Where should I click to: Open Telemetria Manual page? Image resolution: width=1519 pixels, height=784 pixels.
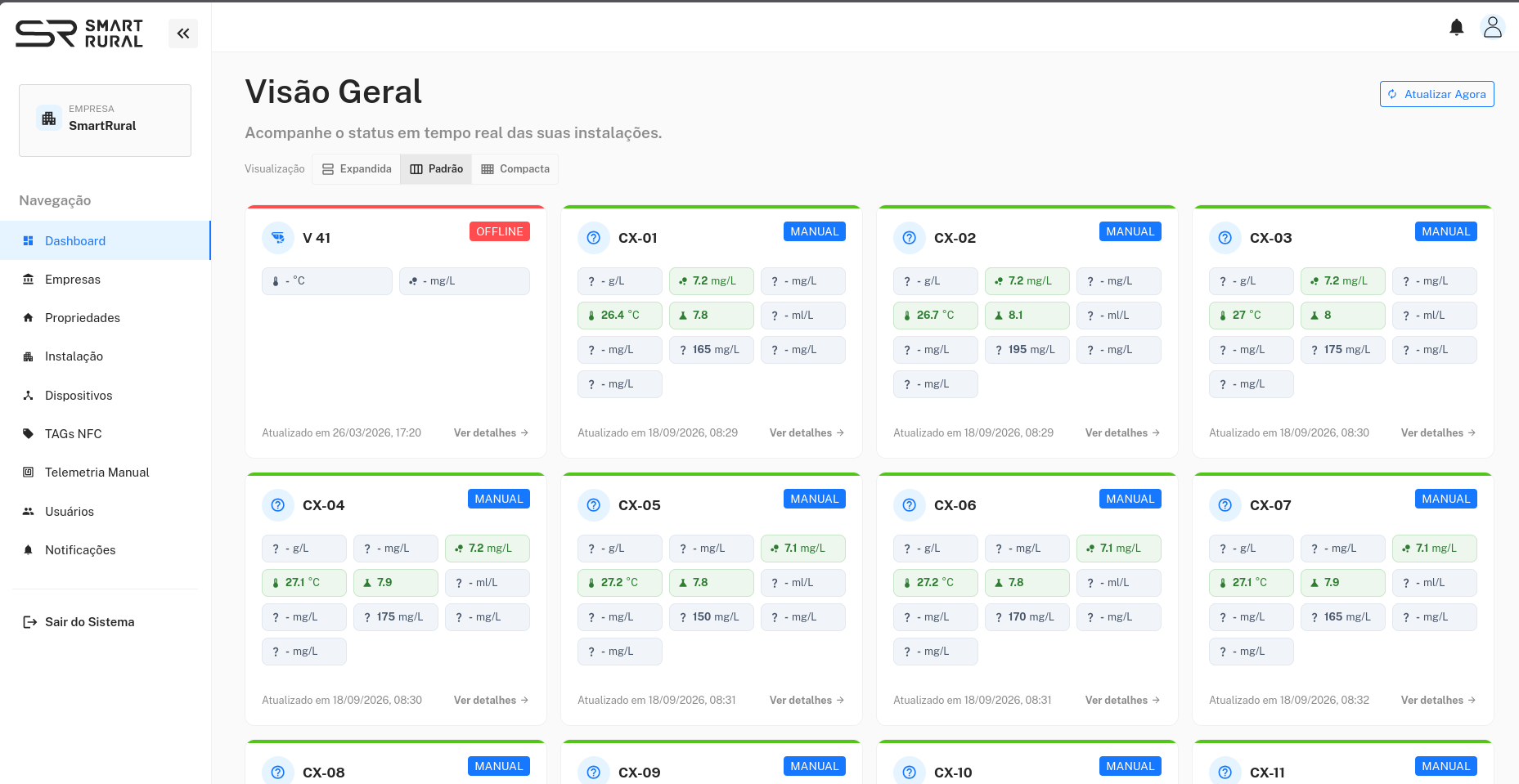(106, 472)
